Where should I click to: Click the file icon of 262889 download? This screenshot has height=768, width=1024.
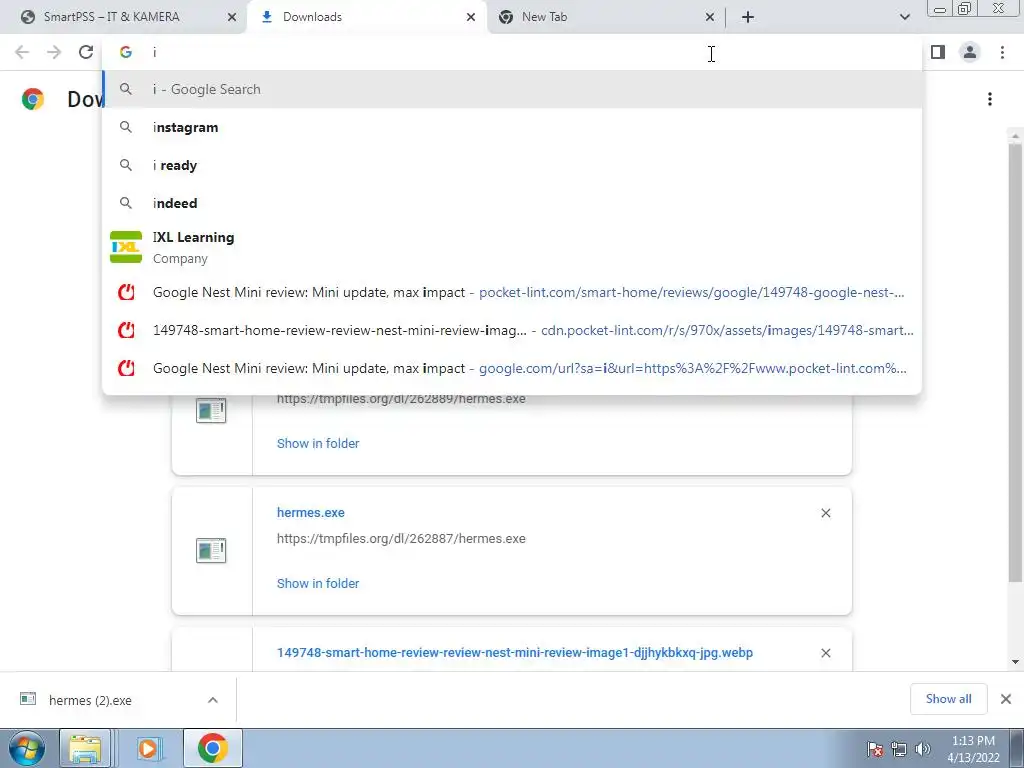coord(211,411)
